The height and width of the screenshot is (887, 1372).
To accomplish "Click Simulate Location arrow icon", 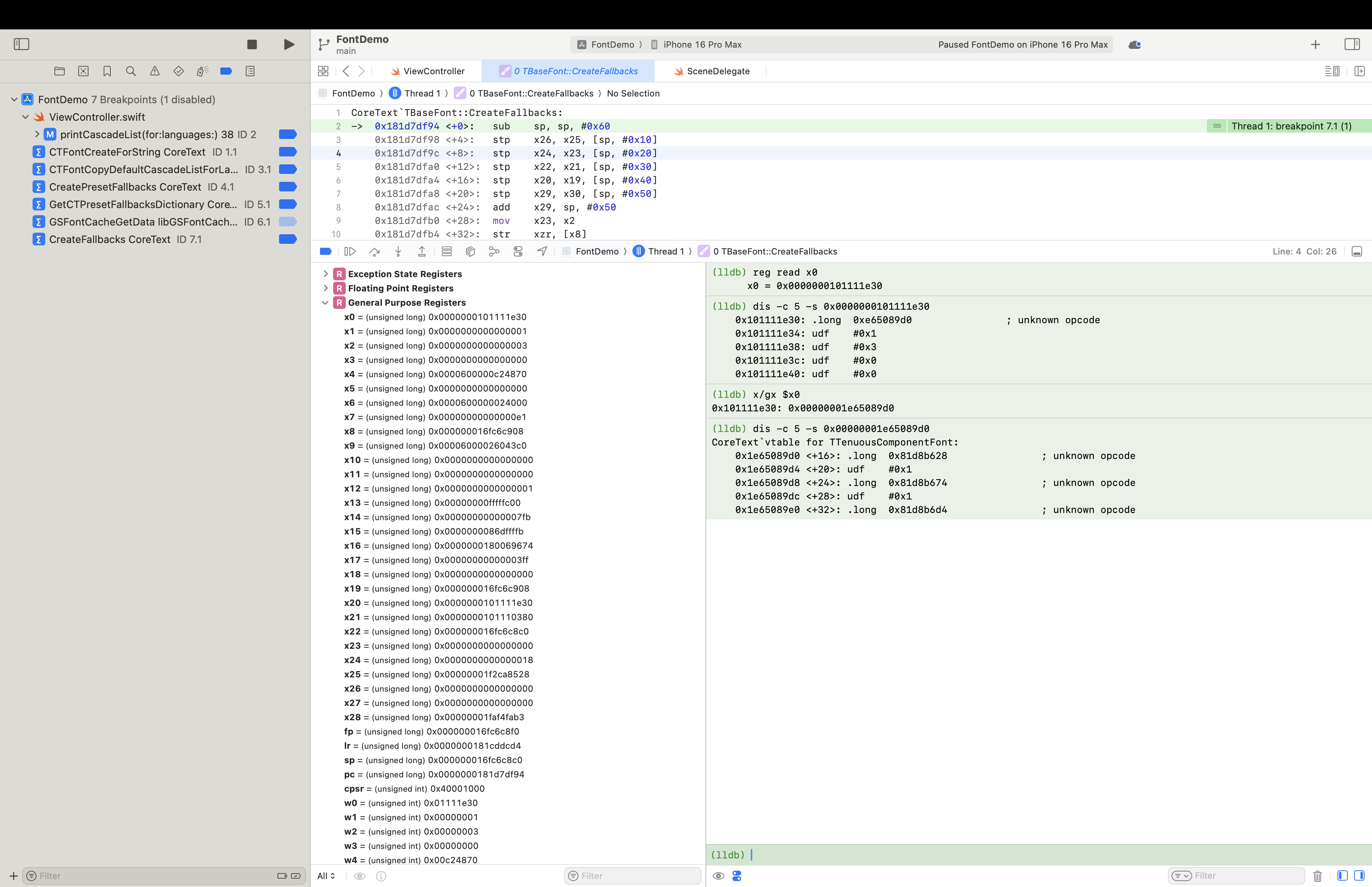I will pos(542,251).
